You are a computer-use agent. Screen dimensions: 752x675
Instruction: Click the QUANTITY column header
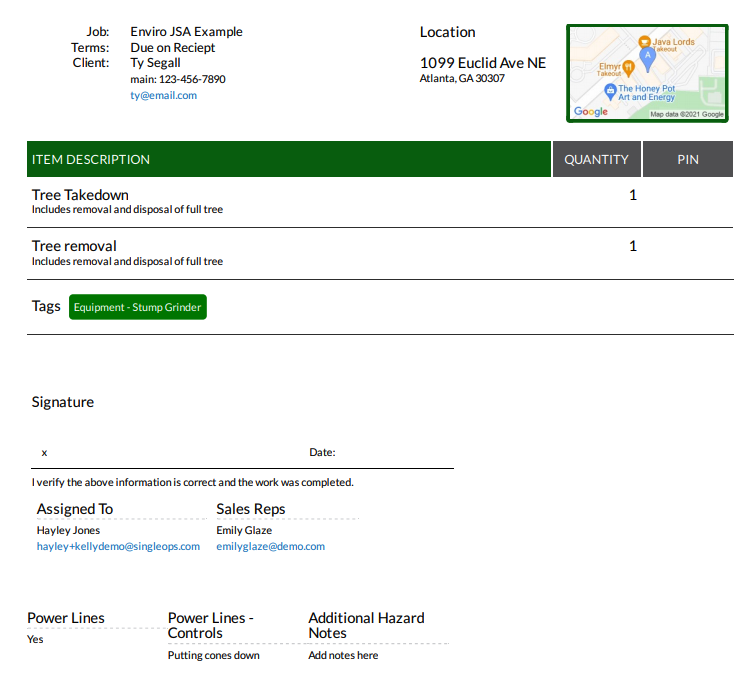596,159
